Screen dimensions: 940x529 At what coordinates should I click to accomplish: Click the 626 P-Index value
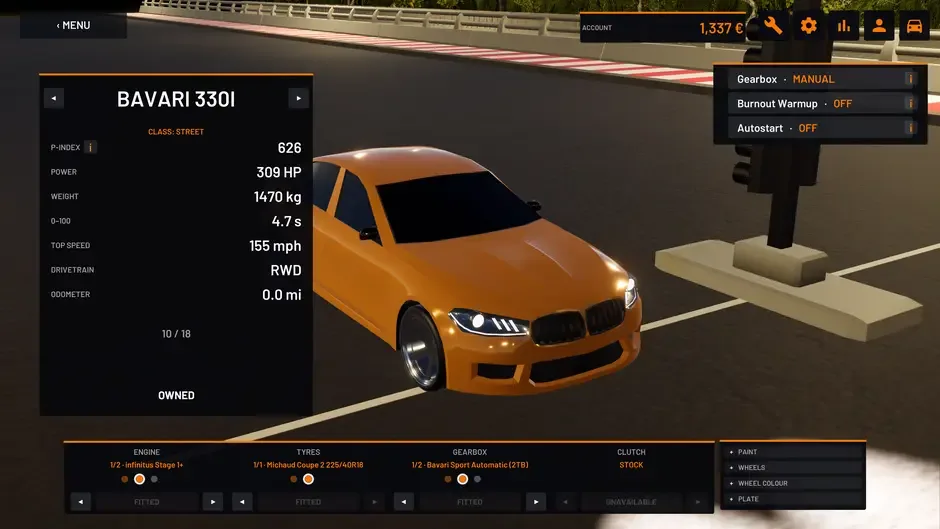290,148
